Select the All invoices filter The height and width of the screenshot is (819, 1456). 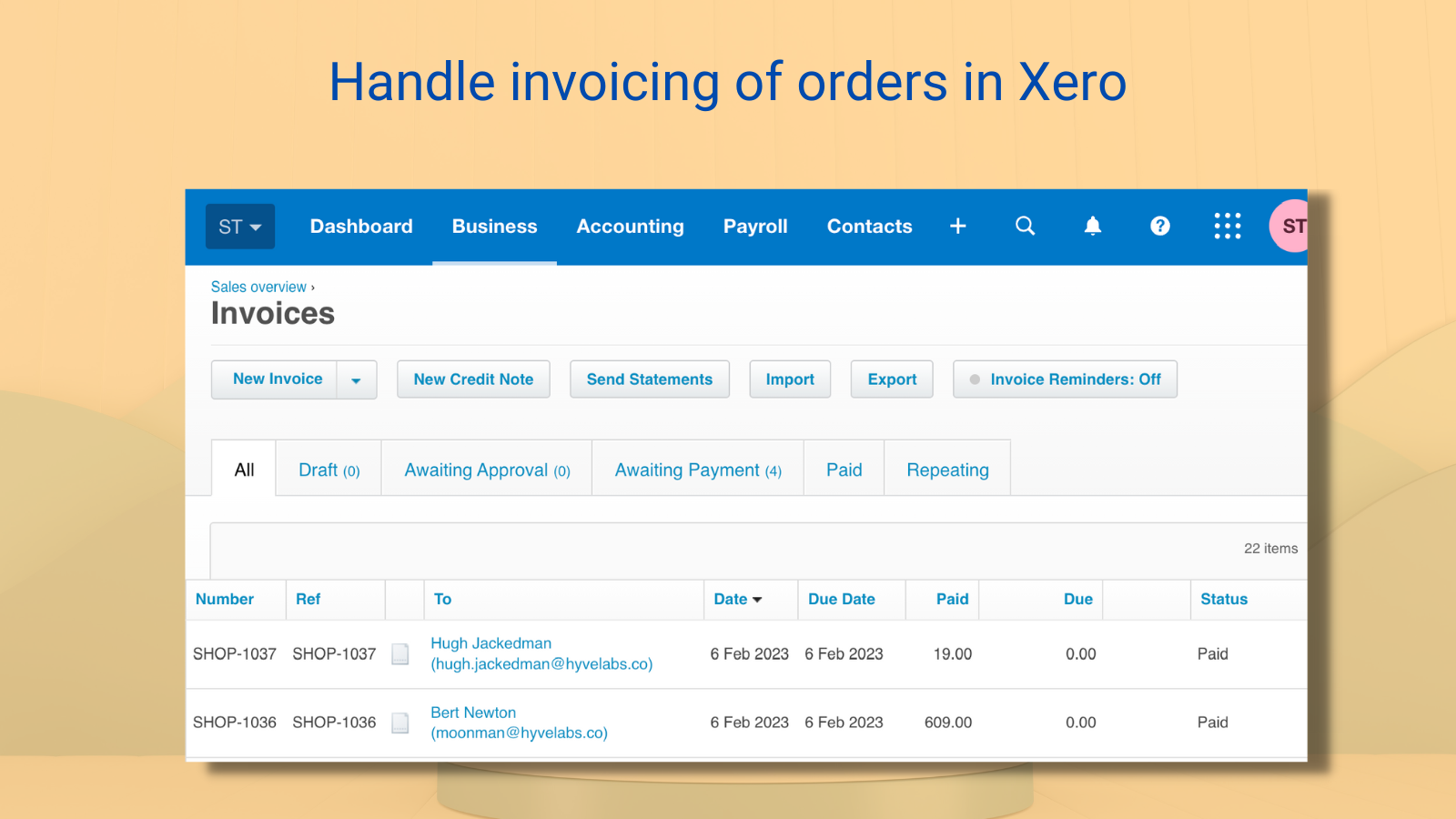243,469
